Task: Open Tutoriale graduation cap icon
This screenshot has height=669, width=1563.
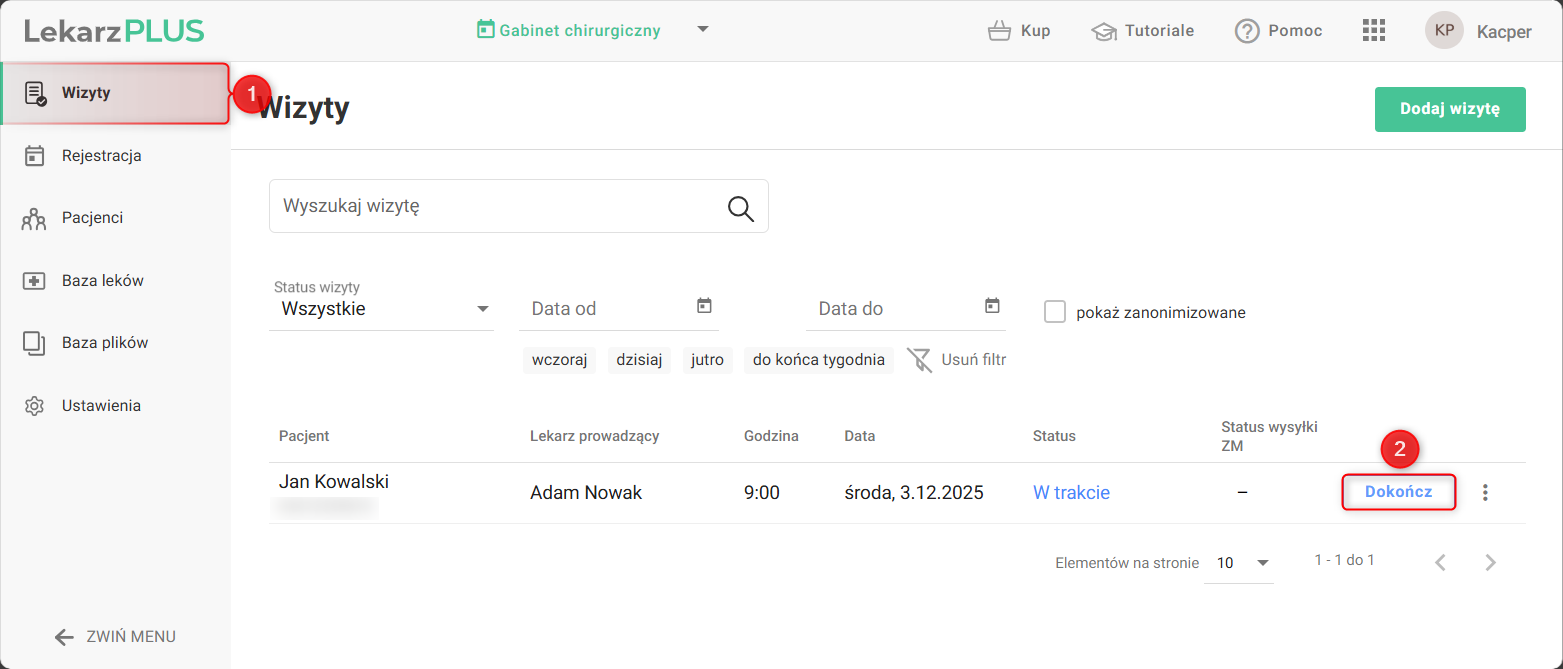Action: click(x=1104, y=31)
